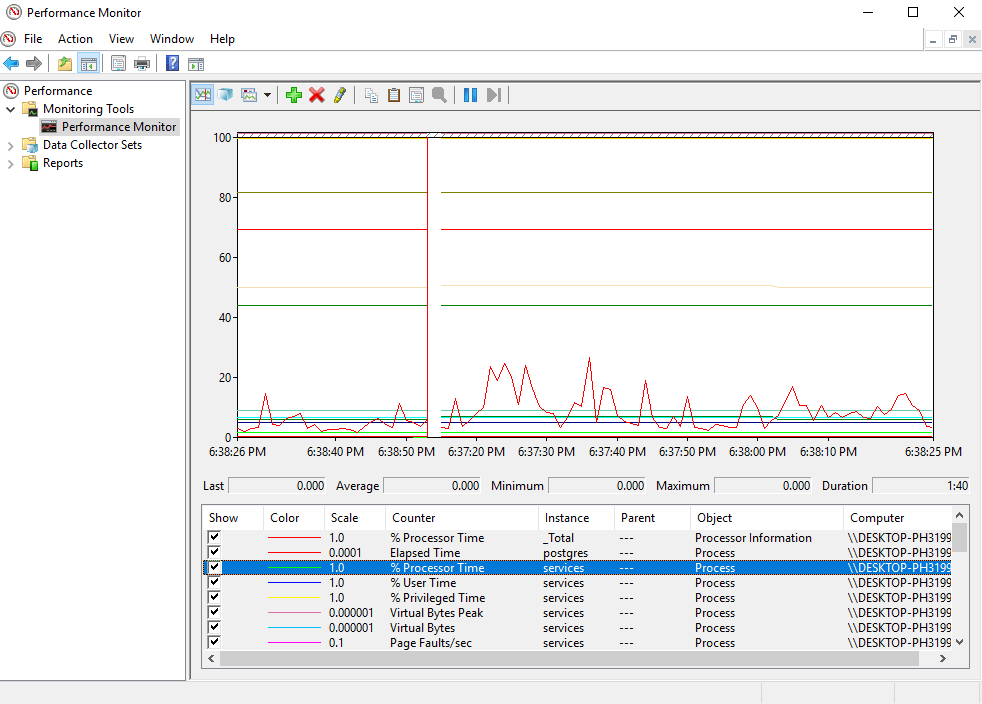Open the counter list Properties icon

tap(415, 94)
